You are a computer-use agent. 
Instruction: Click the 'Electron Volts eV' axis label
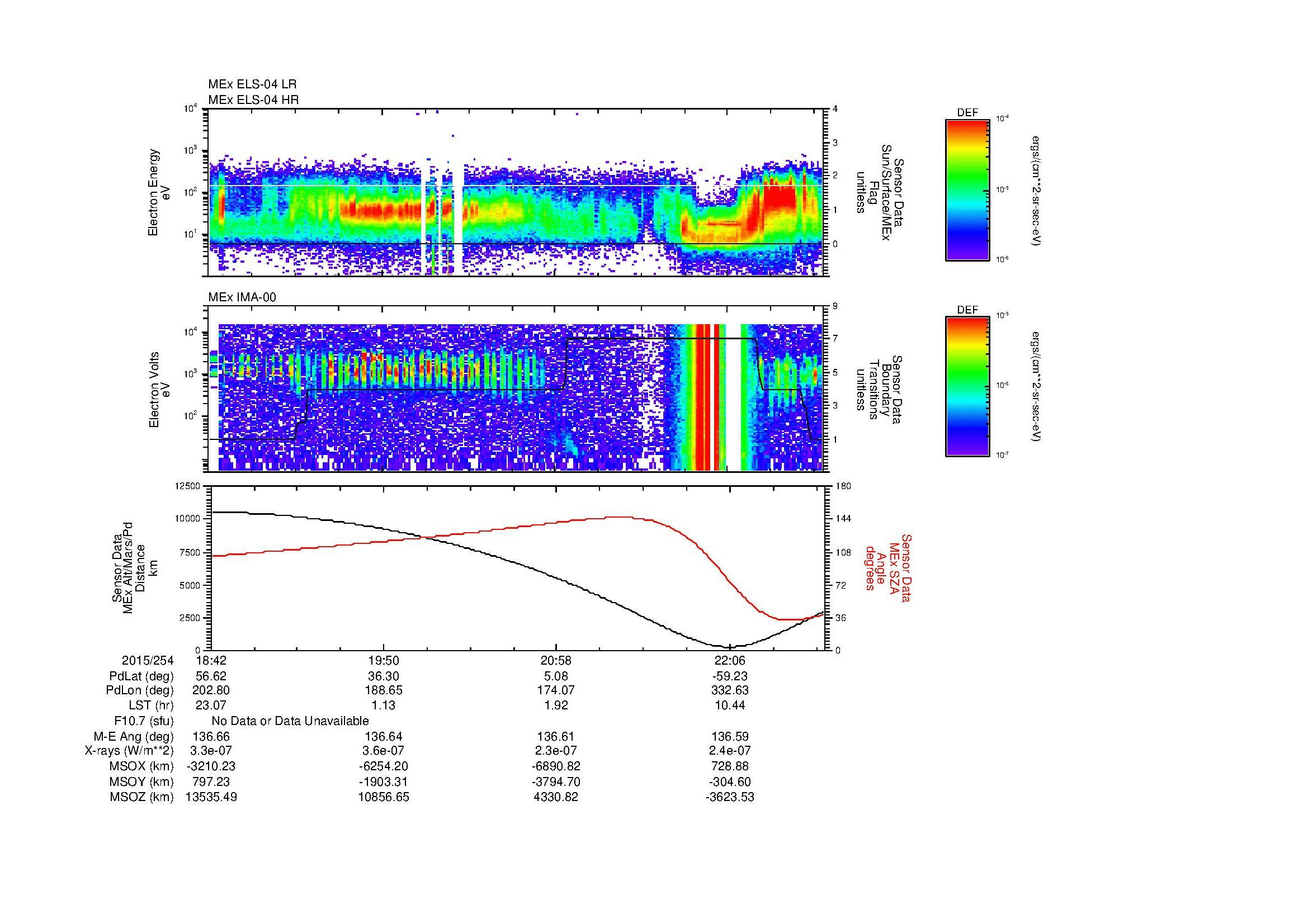point(159,390)
